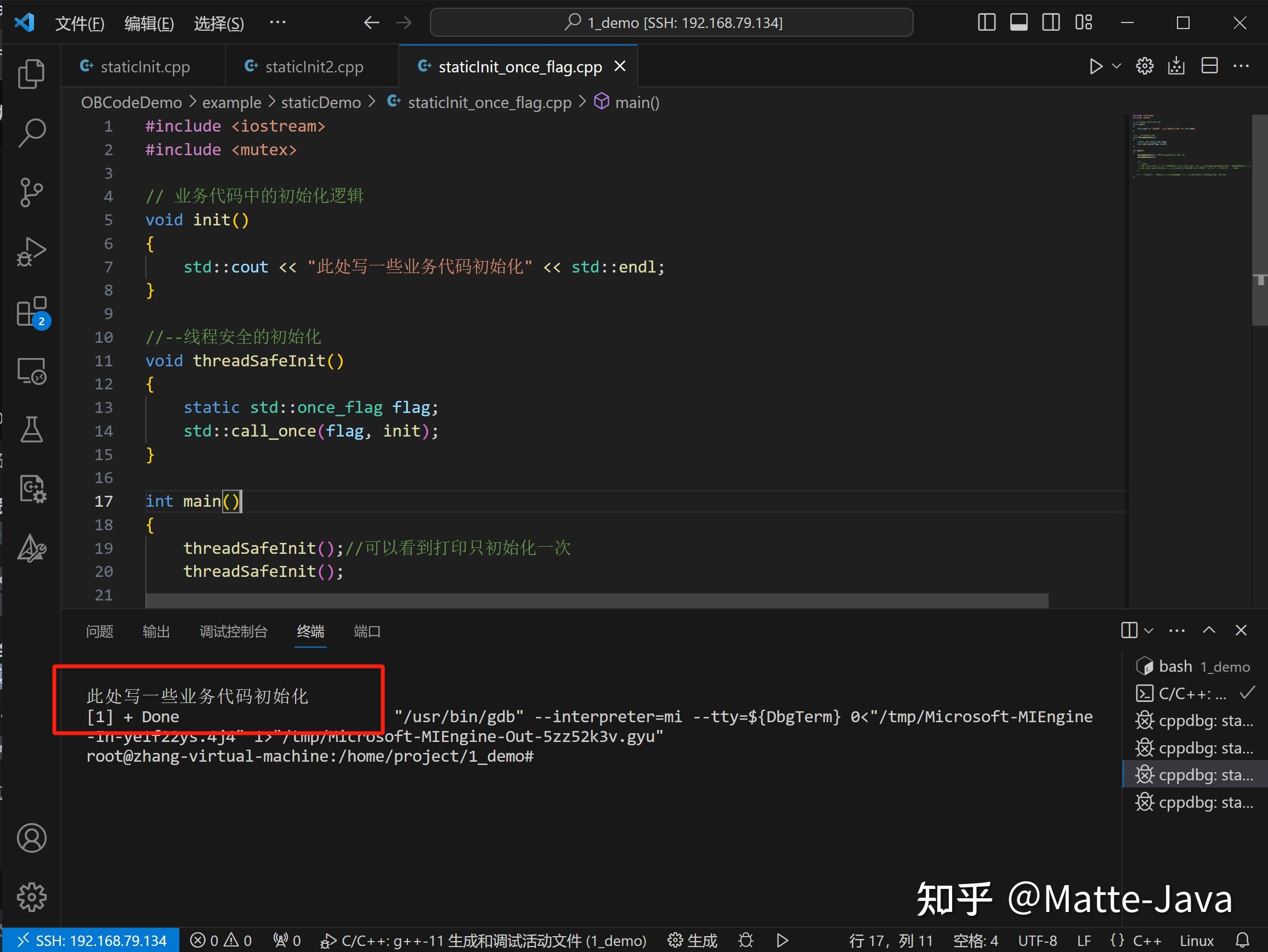Open the Search view in the sidebar
This screenshot has height=952, width=1268.
click(31, 132)
